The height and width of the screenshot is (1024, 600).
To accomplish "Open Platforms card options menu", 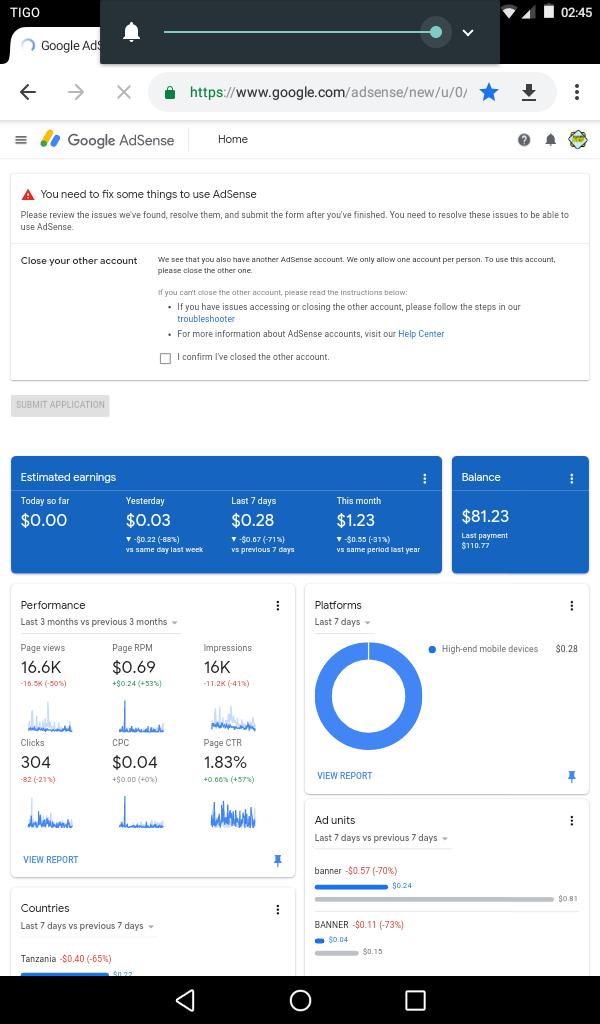I will [x=571, y=605].
